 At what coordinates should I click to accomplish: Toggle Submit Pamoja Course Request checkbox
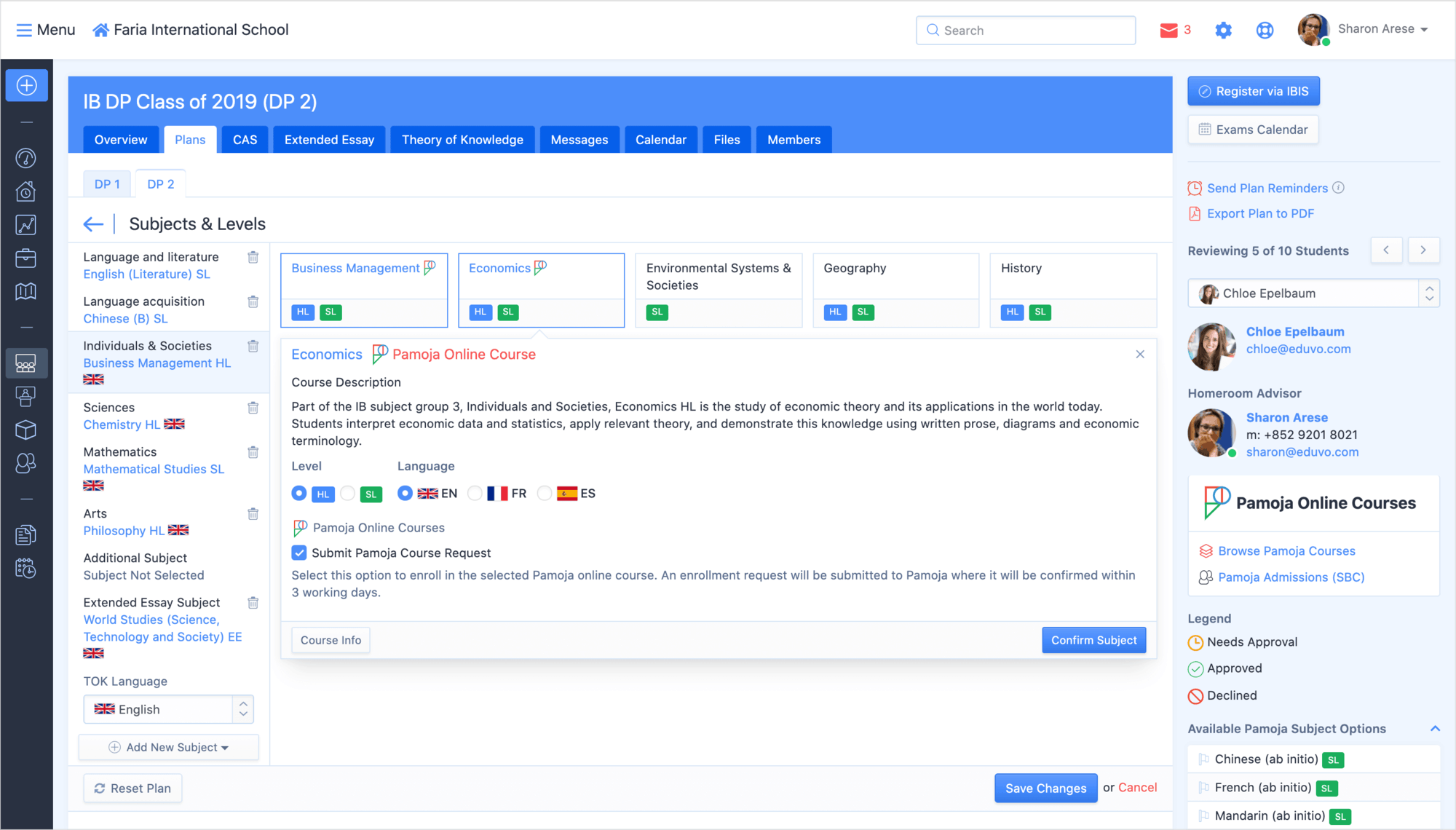coord(299,553)
